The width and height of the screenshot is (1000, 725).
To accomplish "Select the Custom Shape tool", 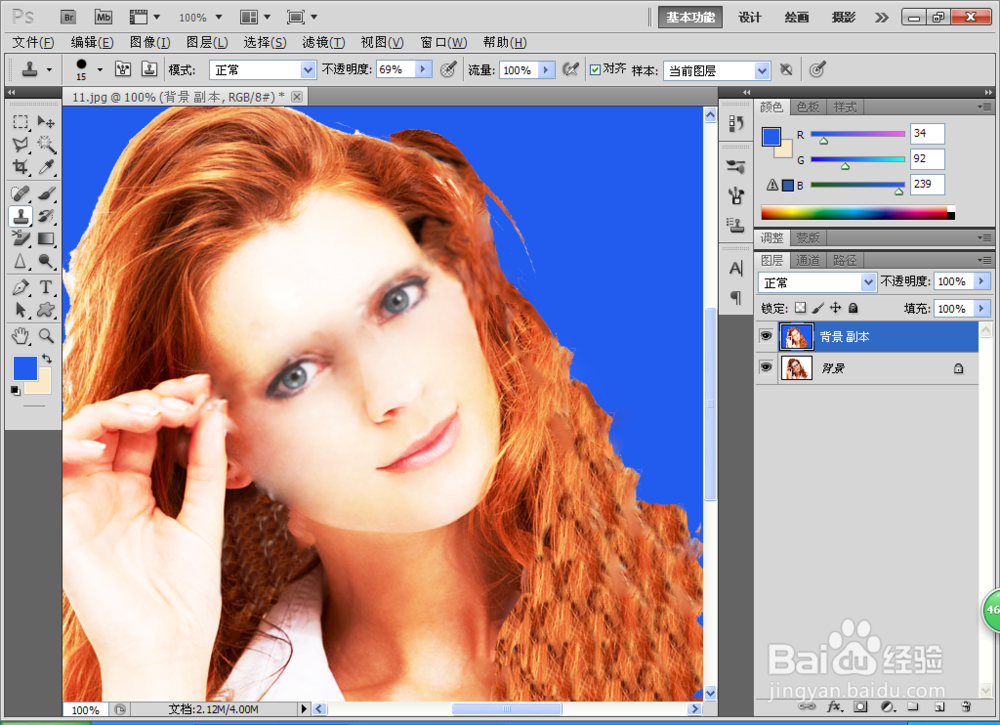I will [x=46, y=311].
